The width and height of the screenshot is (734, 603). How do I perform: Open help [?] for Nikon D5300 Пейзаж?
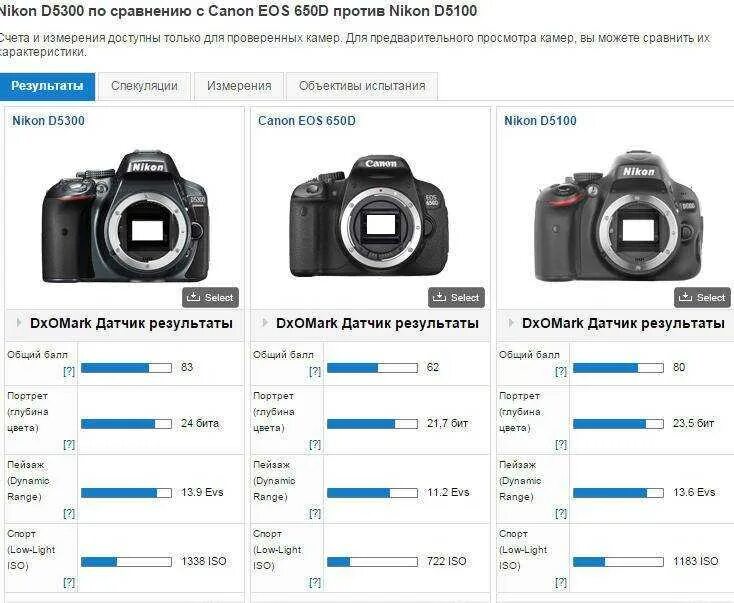pyautogui.click(x=69, y=513)
